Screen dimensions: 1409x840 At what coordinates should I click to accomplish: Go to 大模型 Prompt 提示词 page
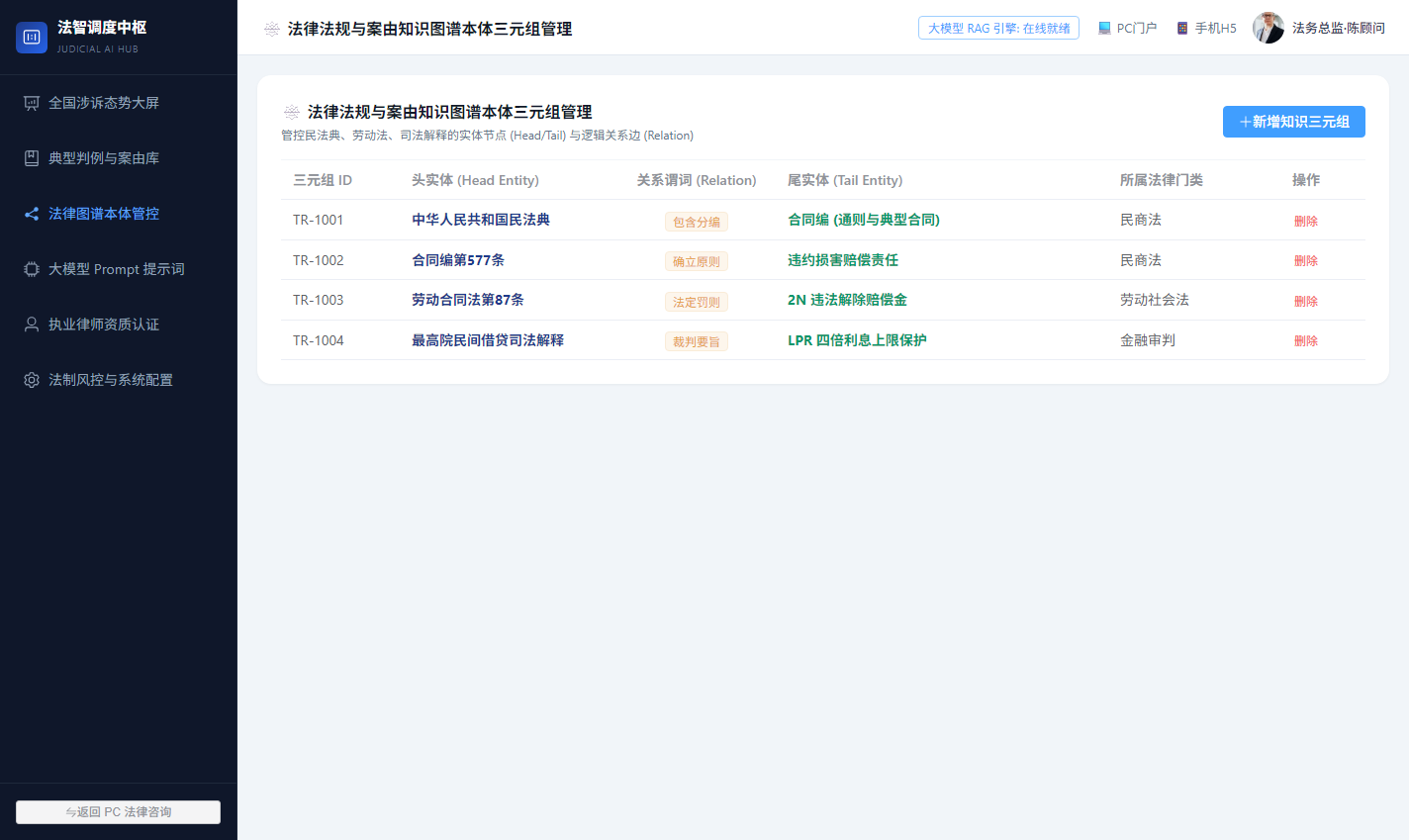pyautogui.click(x=119, y=269)
